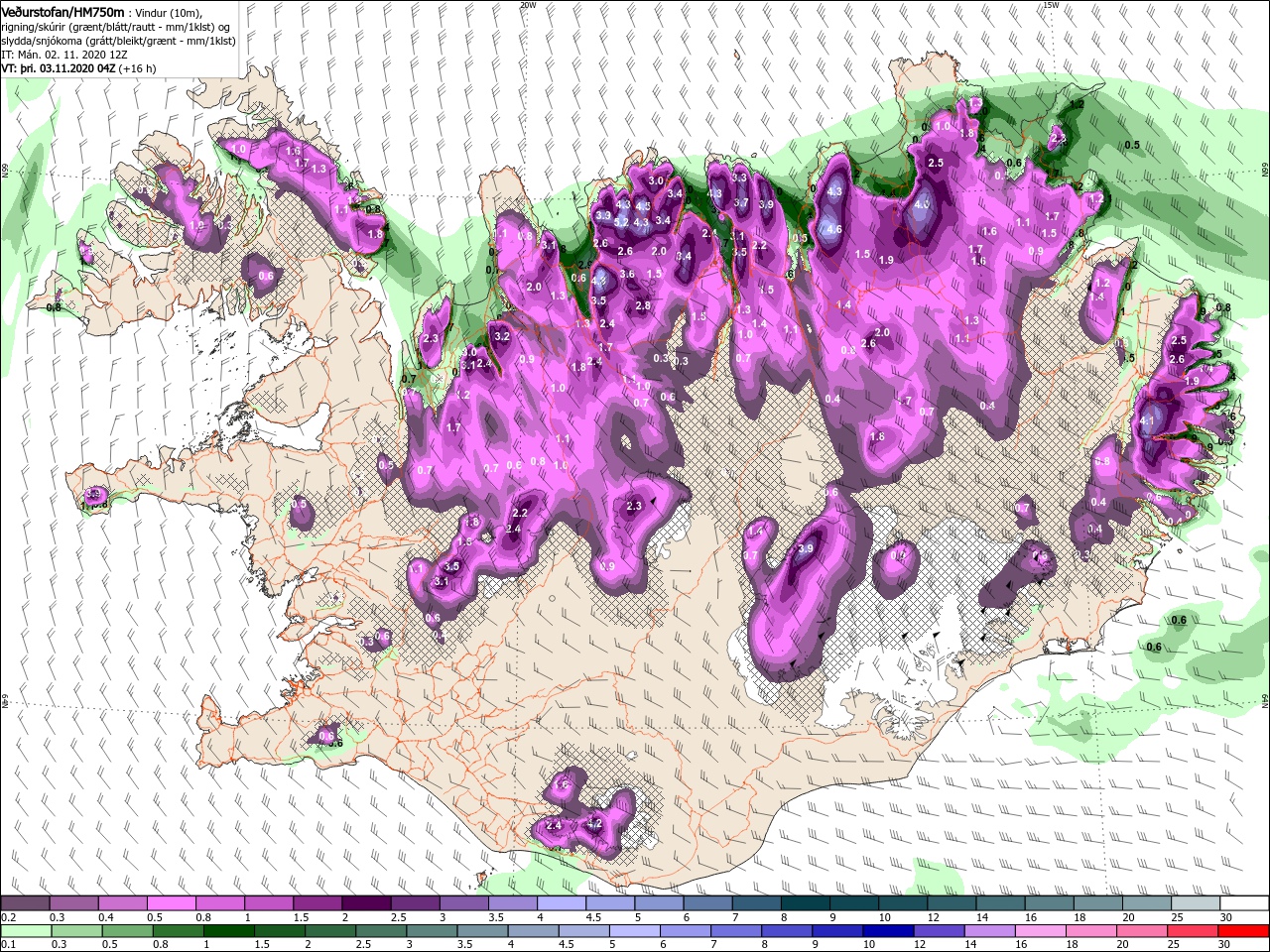Click the 5.2 precipitation value on map

tap(621, 222)
